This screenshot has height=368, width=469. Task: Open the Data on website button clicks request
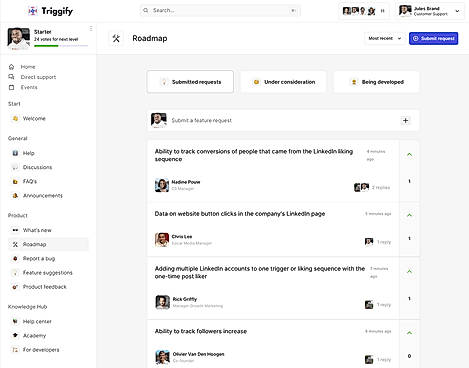coord(240,214)
